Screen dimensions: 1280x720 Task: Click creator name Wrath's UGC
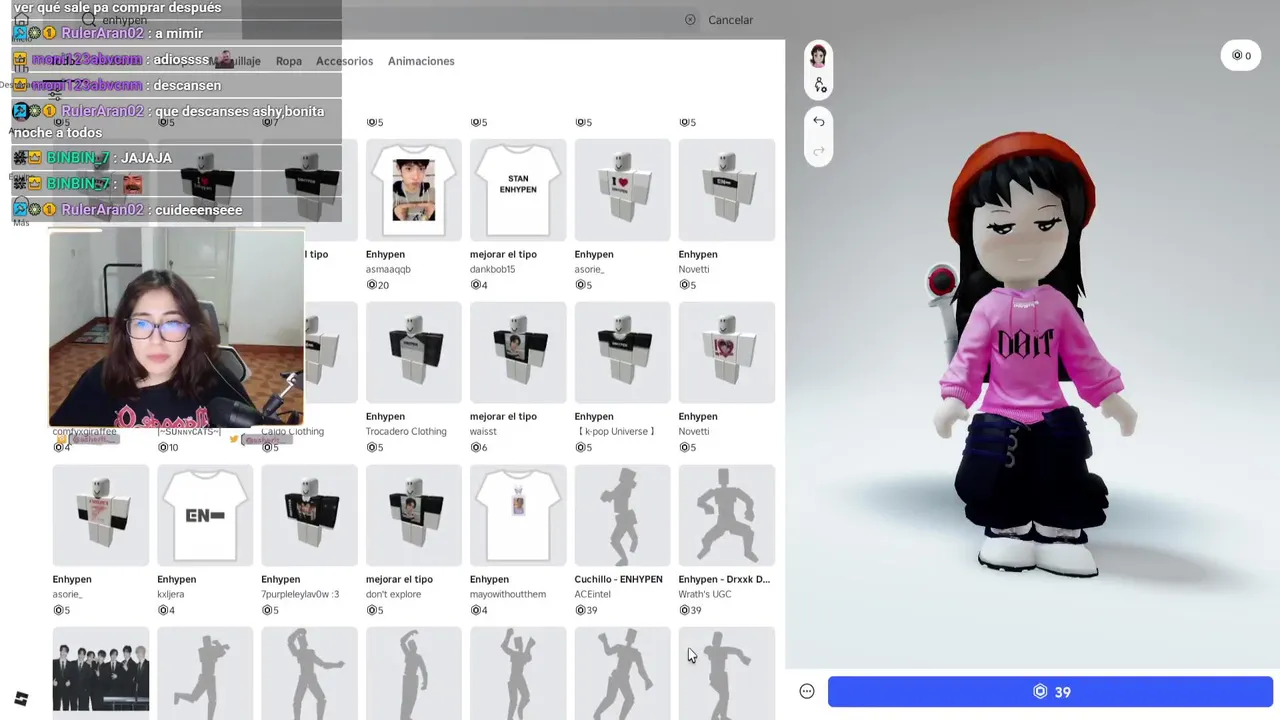point(705,594)
